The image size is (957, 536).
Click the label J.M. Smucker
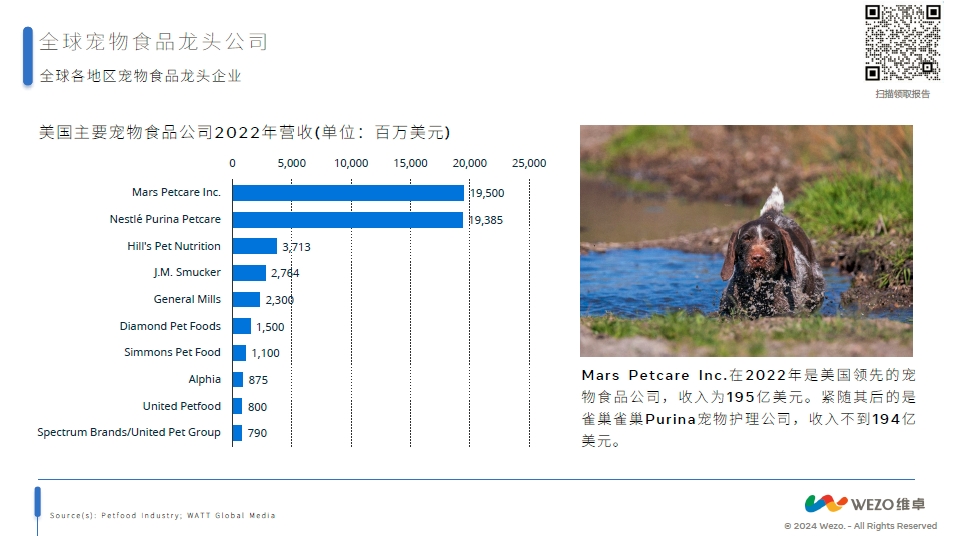coord(187,272)
